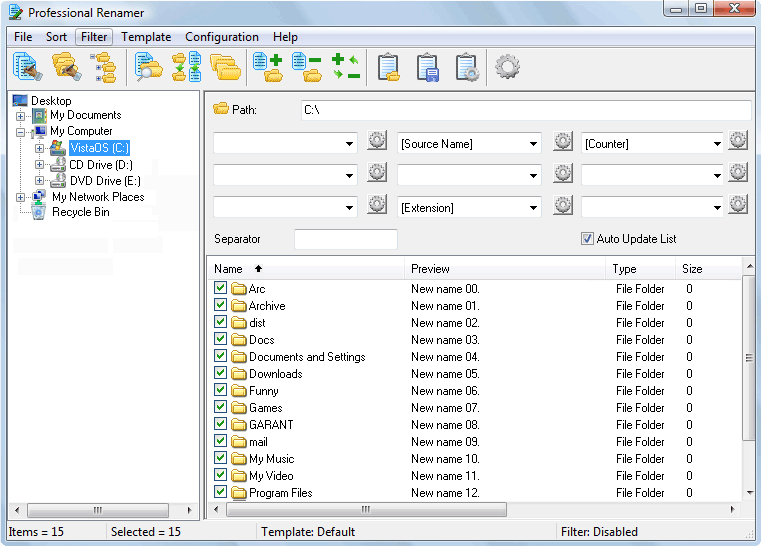Open the Configuration menu
Viewport: 761px width, 546px height.
click(222, 37)
